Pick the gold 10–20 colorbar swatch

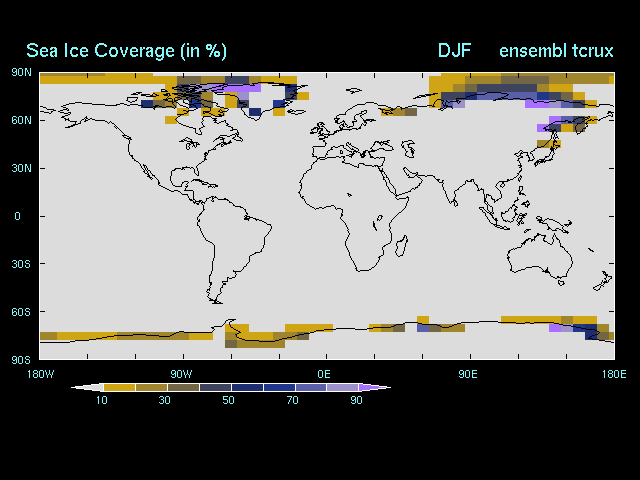(x=120, y=387)
